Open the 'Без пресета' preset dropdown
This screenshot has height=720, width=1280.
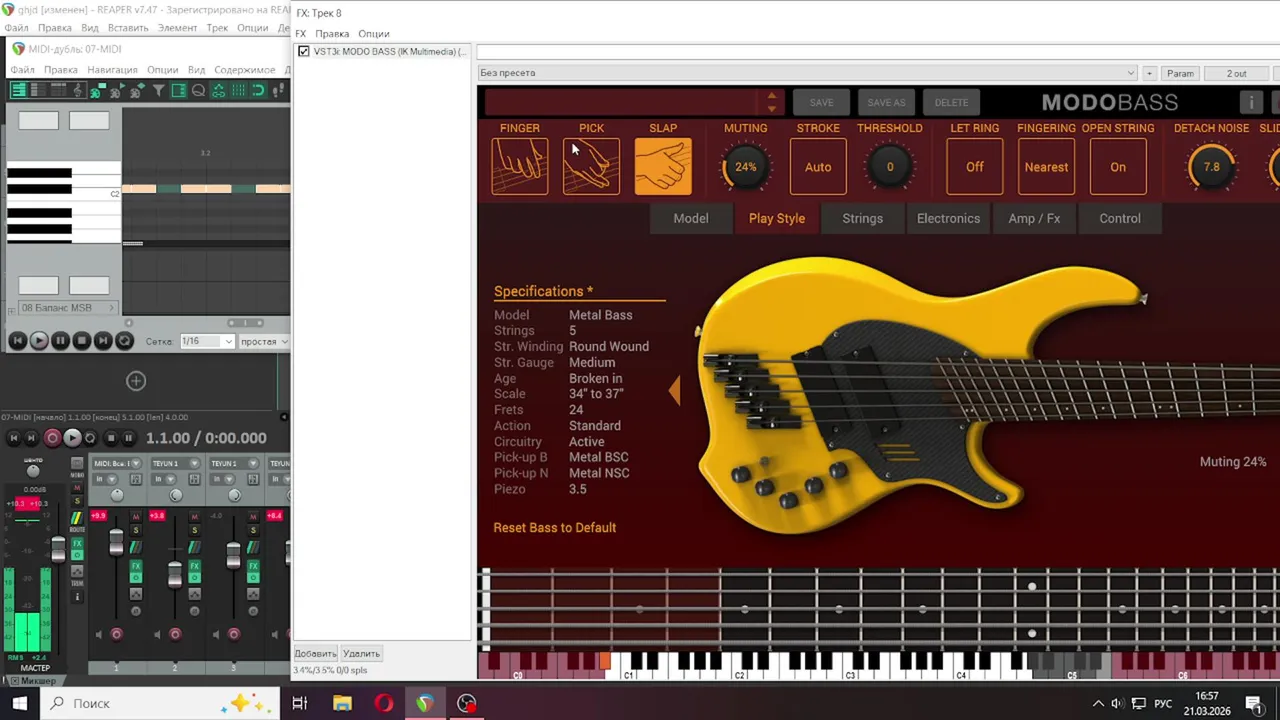807,73
